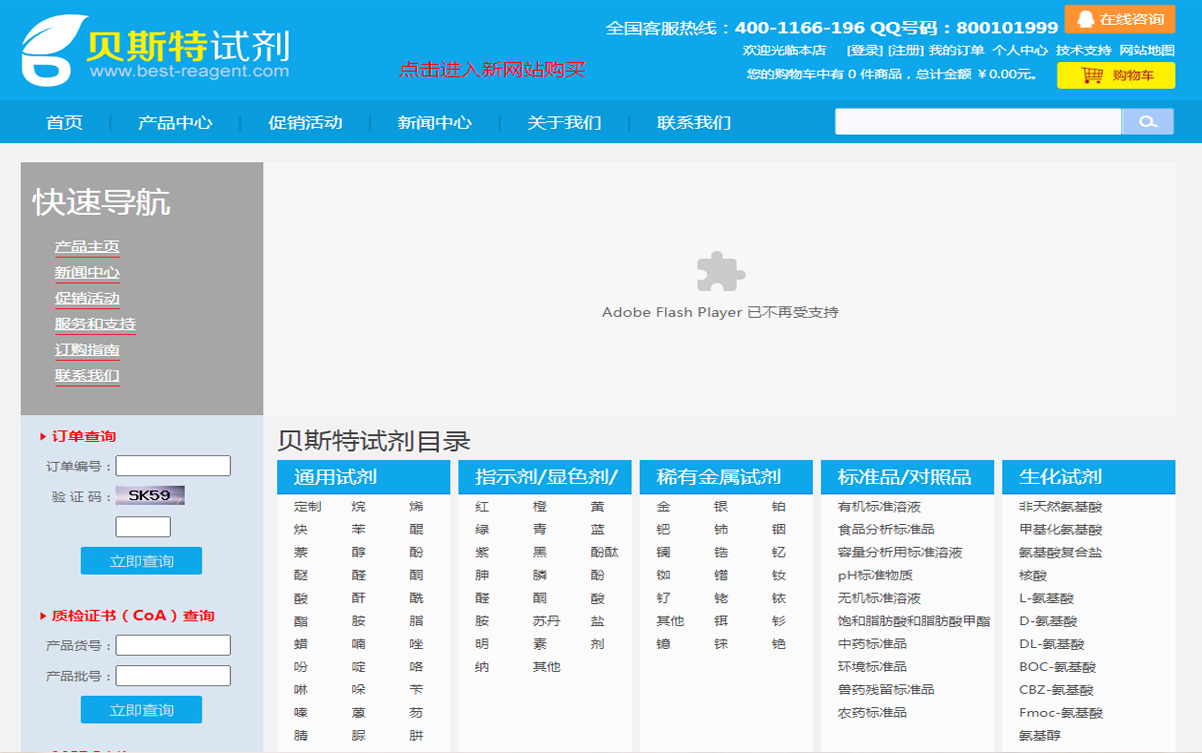
Task: Click 立即查询 under CoA query
Action: point(141,710)
